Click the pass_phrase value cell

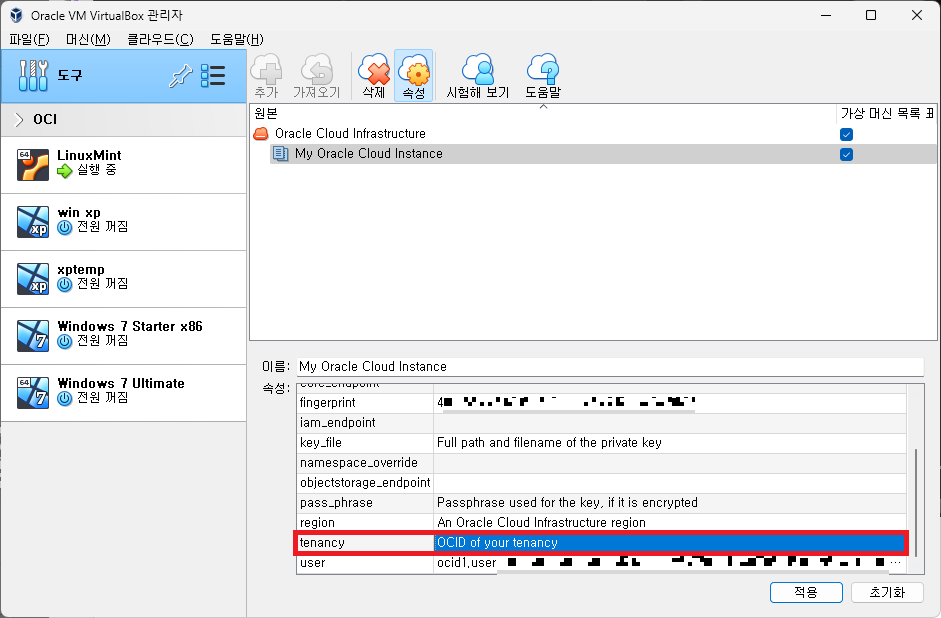pyautogui.click(x=670, y=503)
